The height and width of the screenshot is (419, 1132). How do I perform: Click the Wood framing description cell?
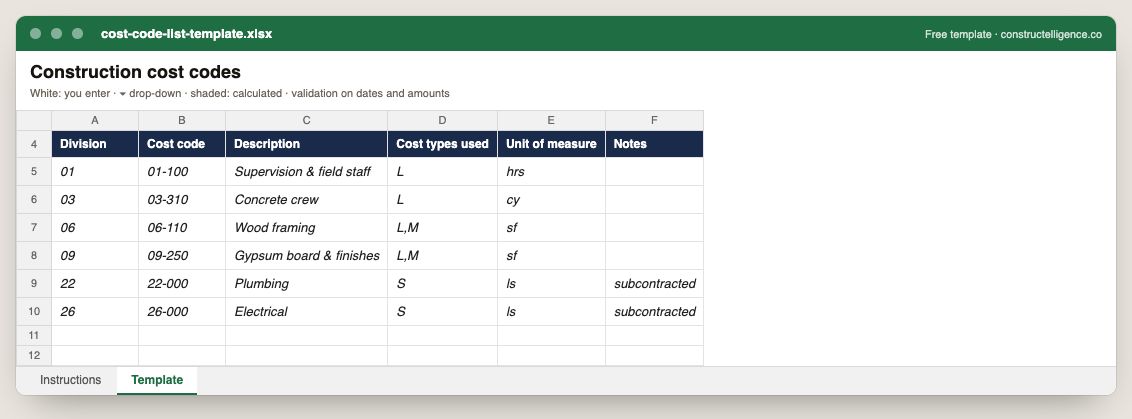point(306,228)
